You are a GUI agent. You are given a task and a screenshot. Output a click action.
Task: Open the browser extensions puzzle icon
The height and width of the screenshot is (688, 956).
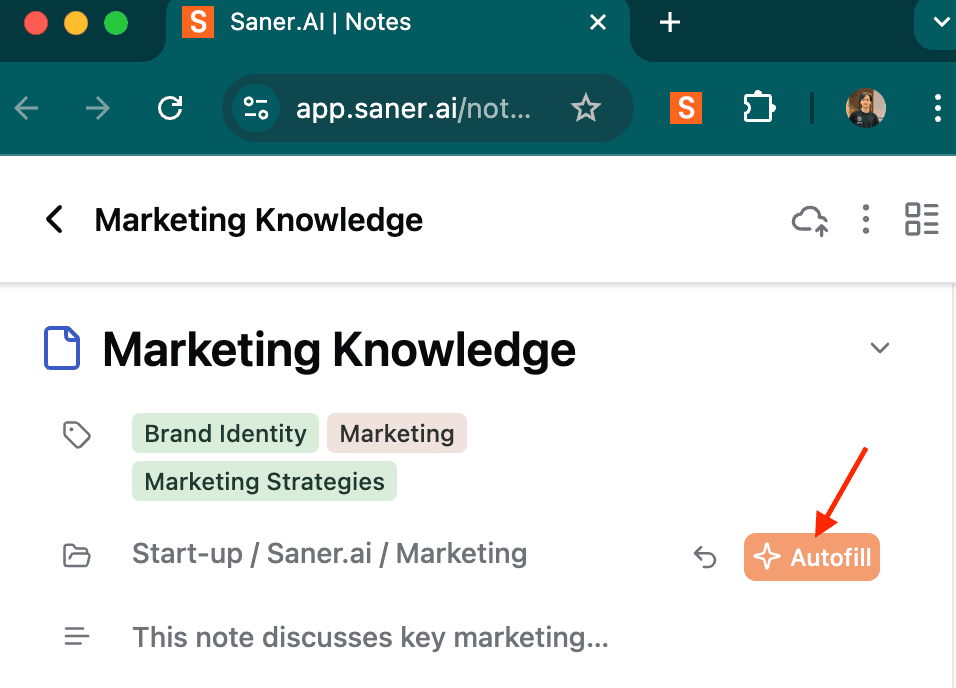(x=758, y=108)
